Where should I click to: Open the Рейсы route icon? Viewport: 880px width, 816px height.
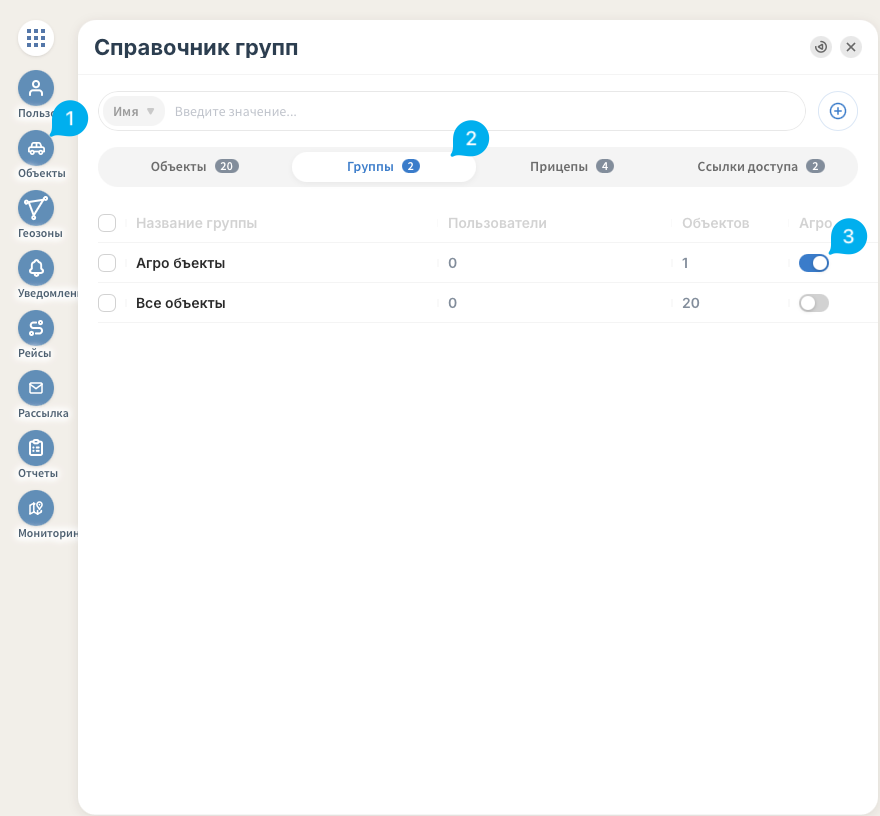tap(36, 328)
